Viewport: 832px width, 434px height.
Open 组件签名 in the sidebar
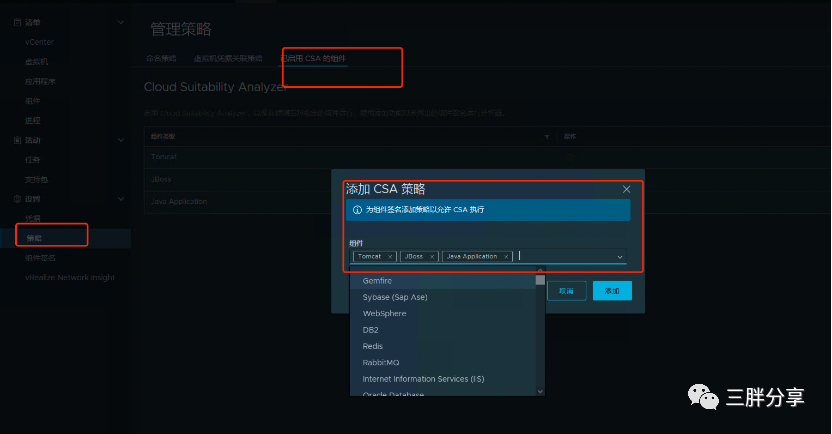pyautogui.click(x=40, y=258)
